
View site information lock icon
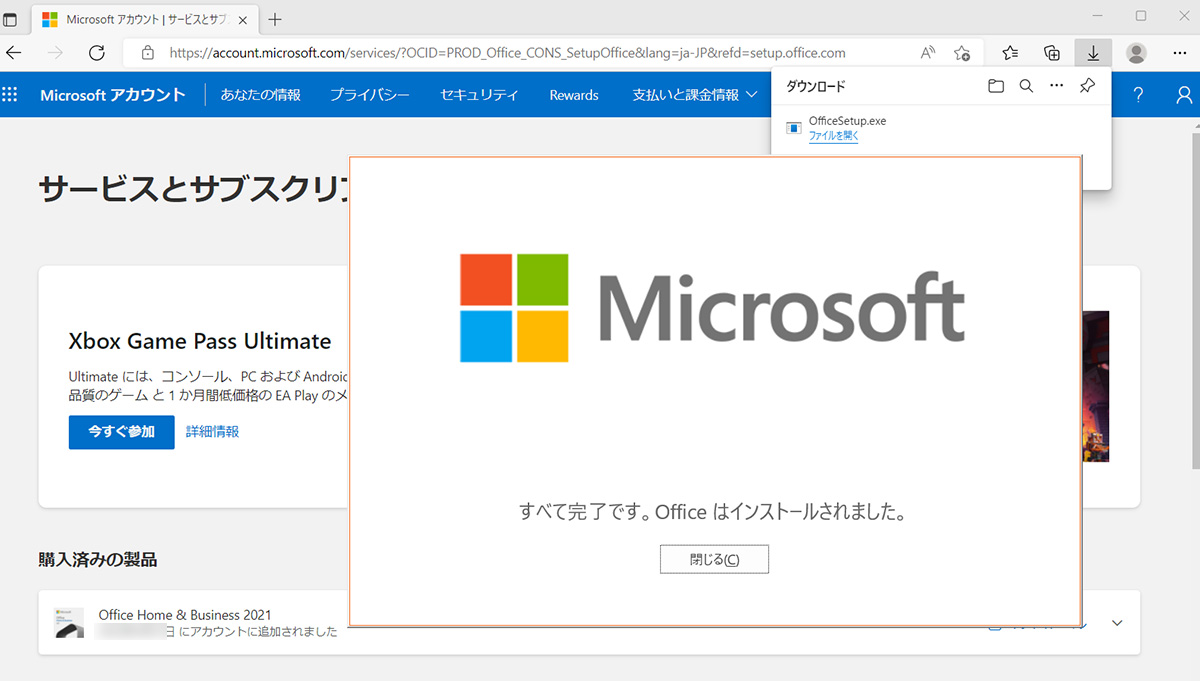point(148,53)
